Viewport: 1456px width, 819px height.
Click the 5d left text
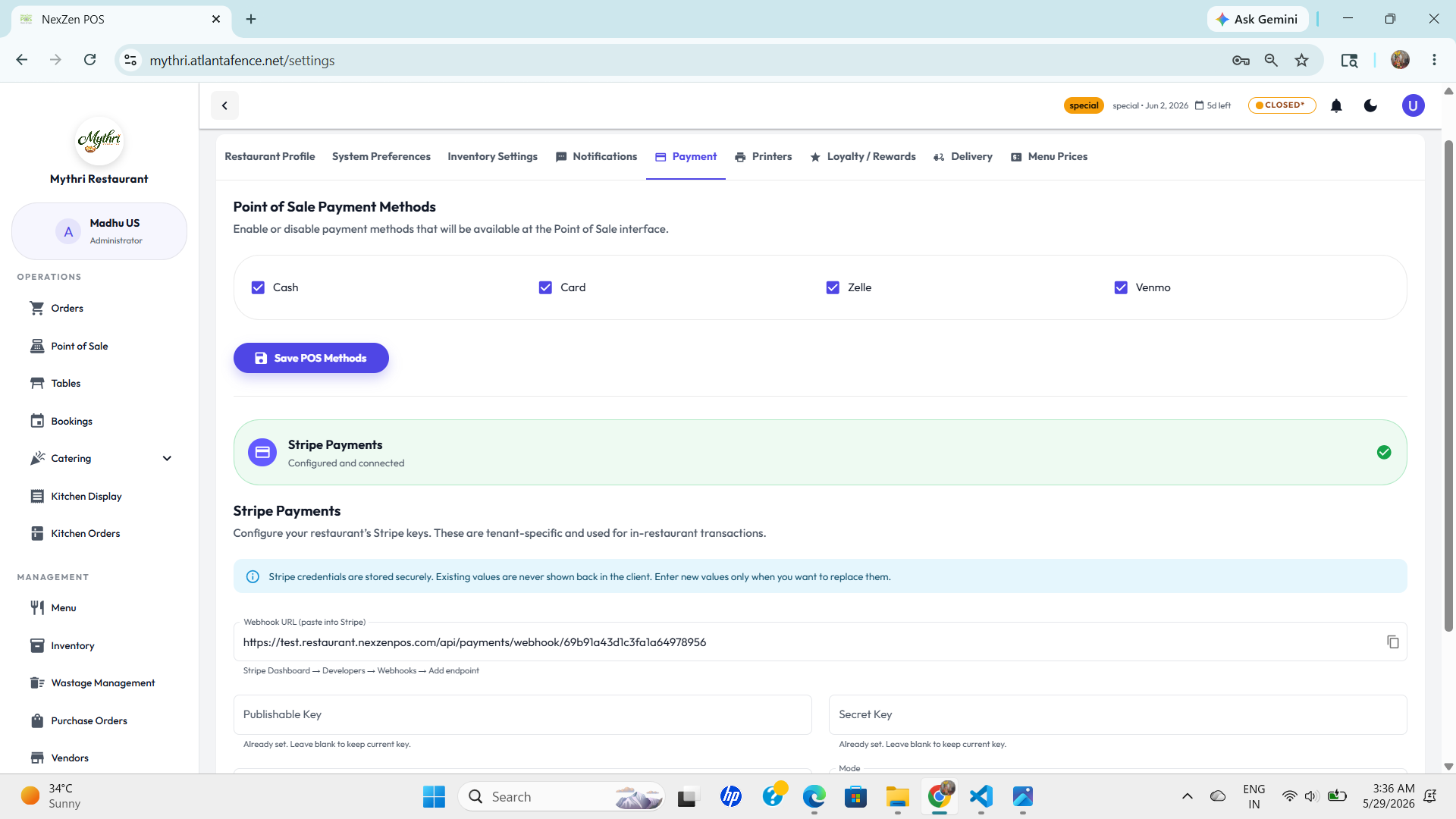(x=1219, y=105)
